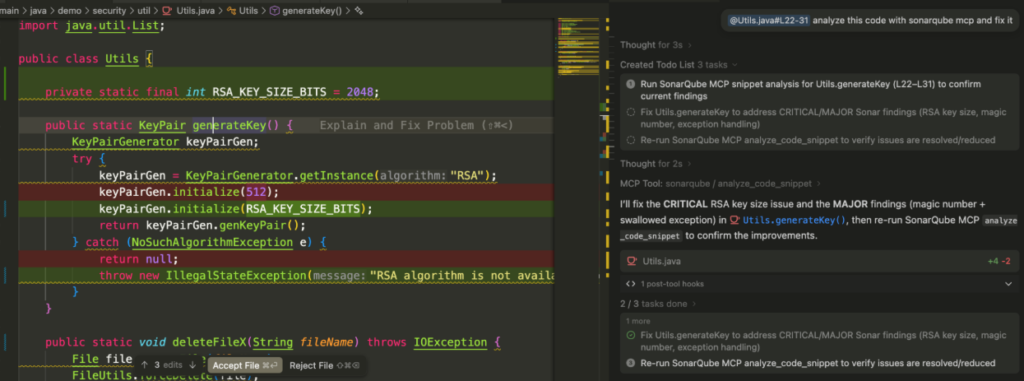The height and width of the screenshot is (381, 1024).
Task: Show the '1 more' hidden task
Action: coord(638,322)
